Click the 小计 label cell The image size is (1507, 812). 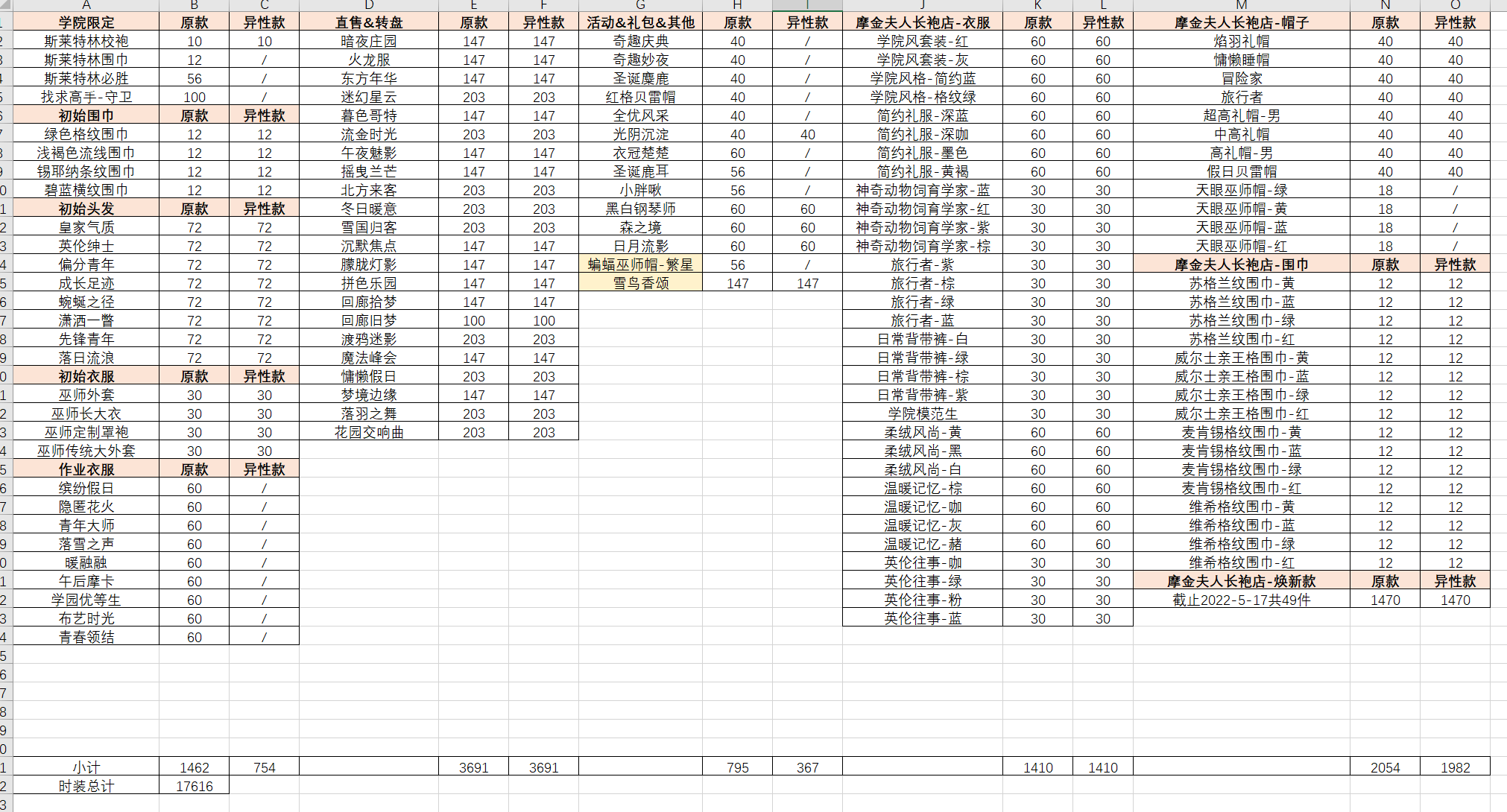(x=86, y=767)
